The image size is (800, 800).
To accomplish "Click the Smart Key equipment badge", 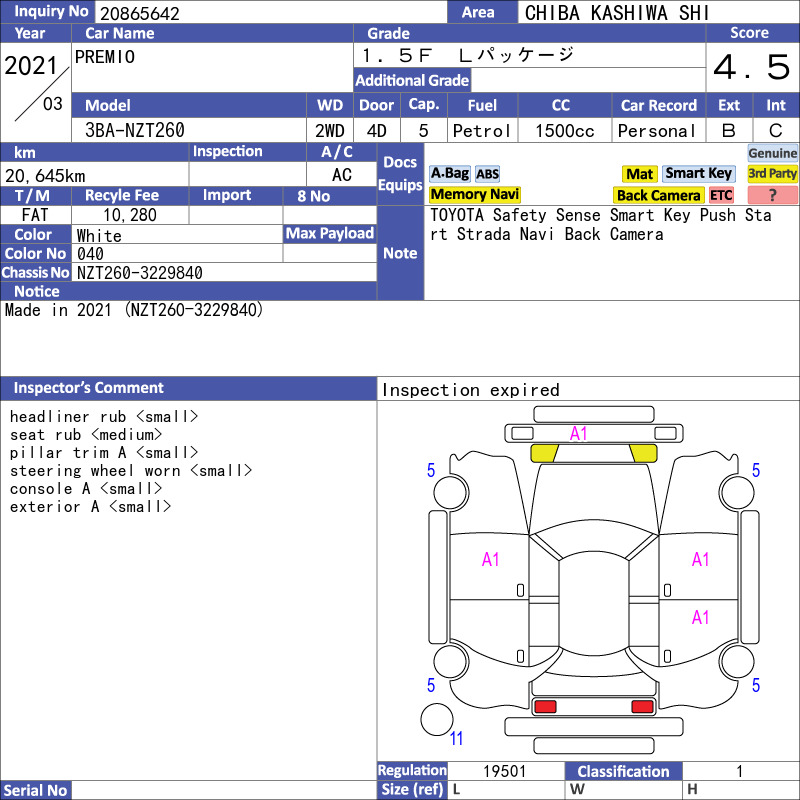I will click(x=698, y=174).
